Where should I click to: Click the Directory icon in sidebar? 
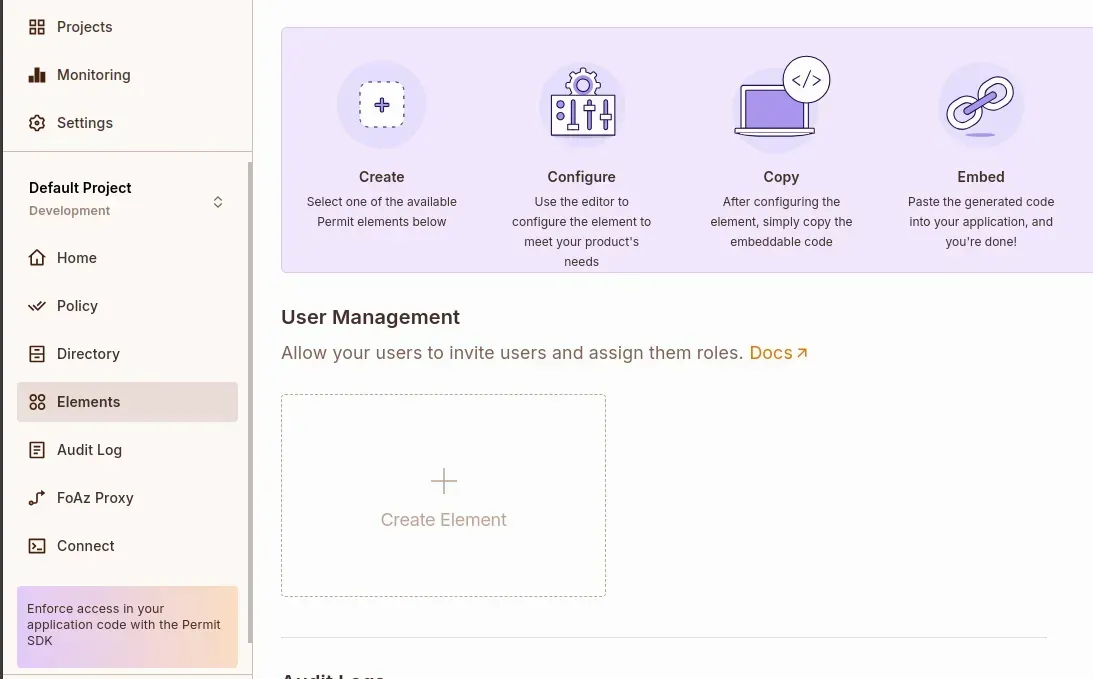tap(37, 354)
